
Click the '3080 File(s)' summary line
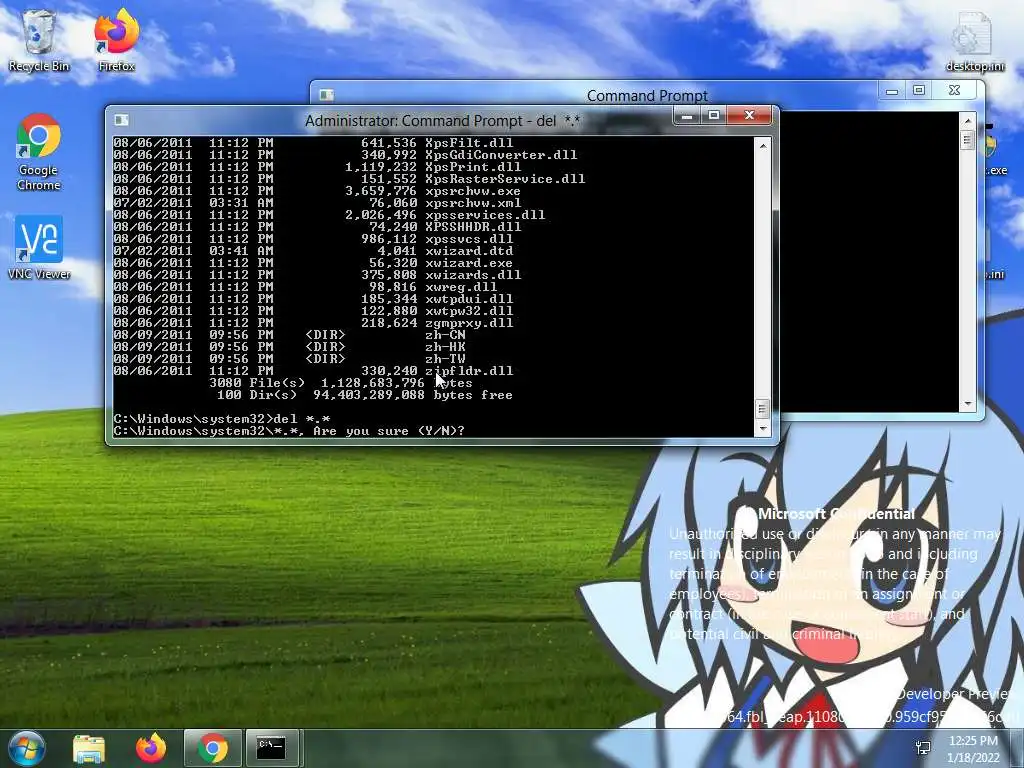pos(340,383)
